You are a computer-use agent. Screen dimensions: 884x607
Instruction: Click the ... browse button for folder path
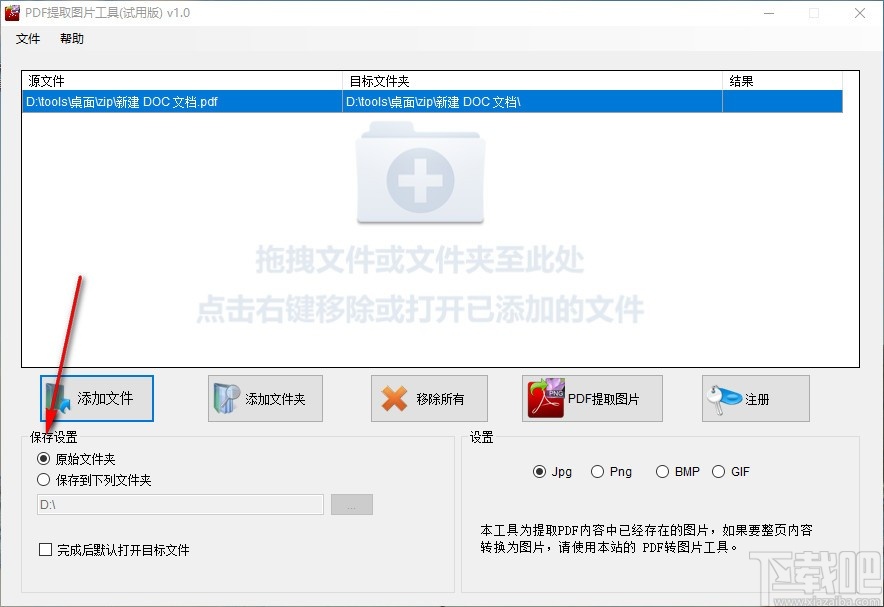pyautogui.click(x=351, y=505)
